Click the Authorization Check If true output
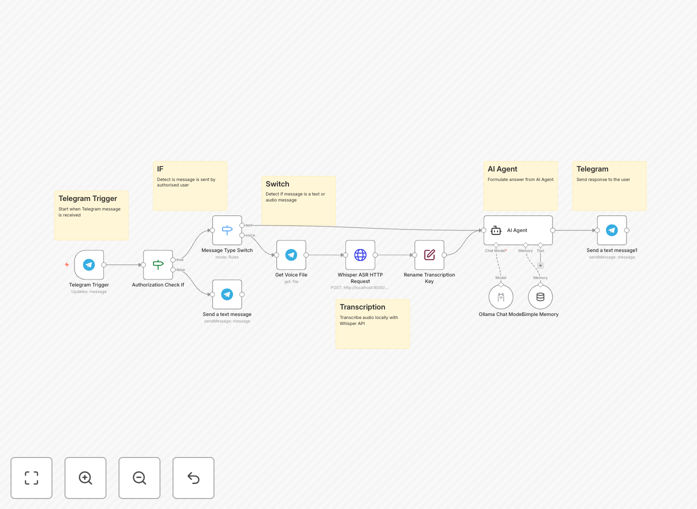697x509 pixels. click(x=173, y=260)
